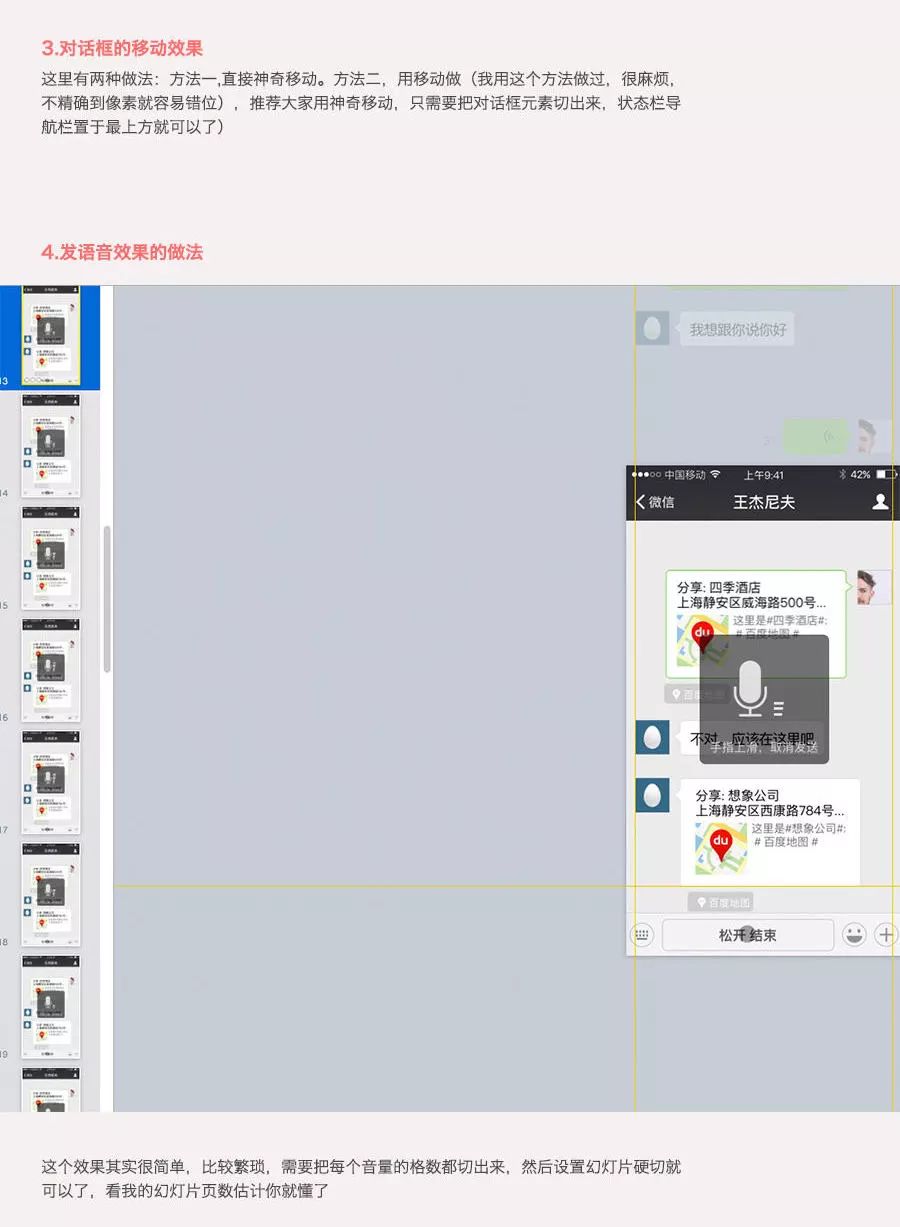Tap the keyboard toggle icon beside 松开 结束

[x=642, y=935]
